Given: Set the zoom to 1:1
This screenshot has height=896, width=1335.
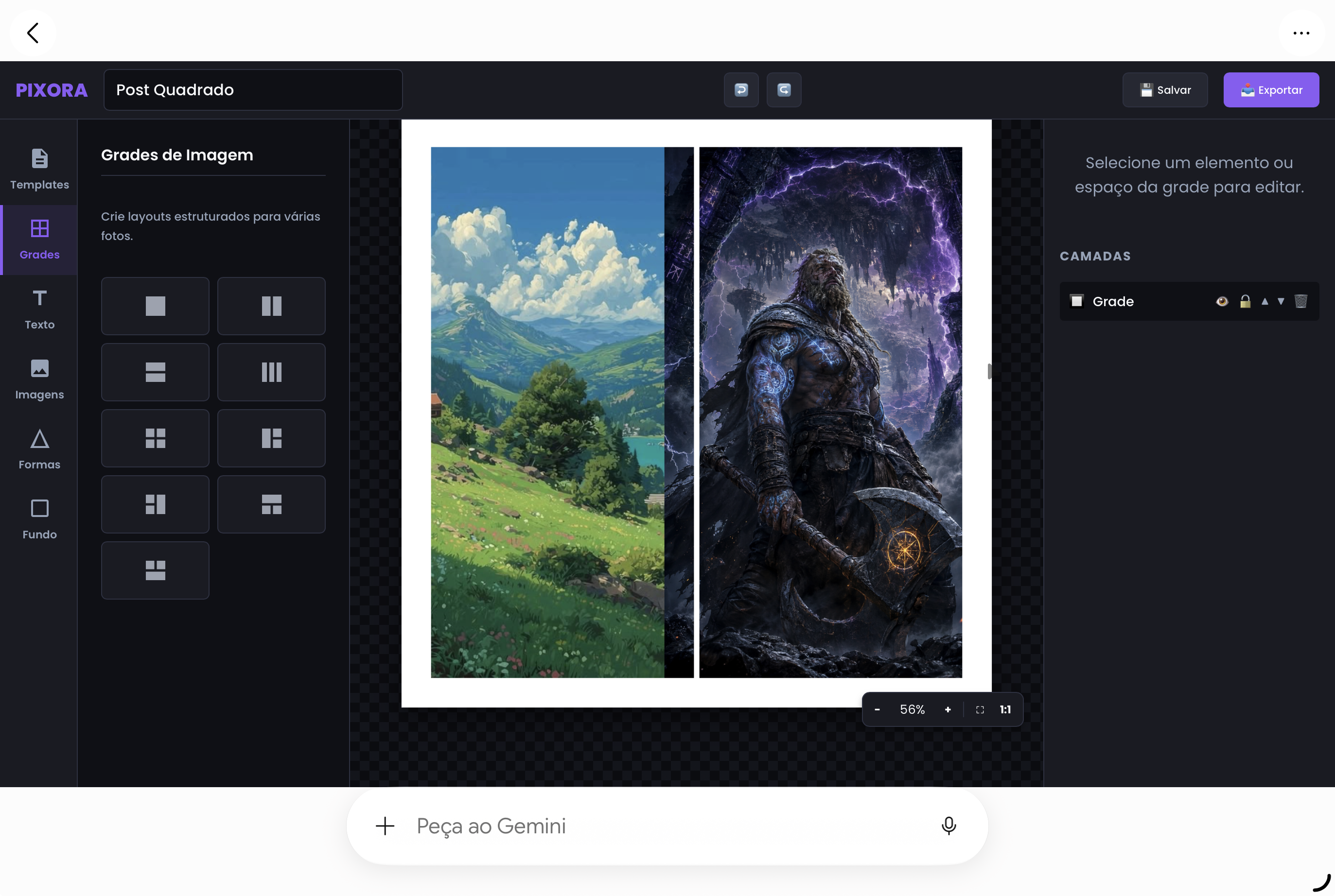Looking at the screenshot, I should click(x=1005, y=709).
